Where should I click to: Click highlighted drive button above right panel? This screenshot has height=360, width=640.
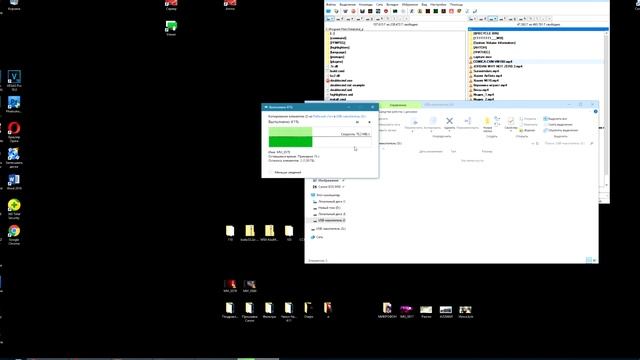click(x=493, y=19)
